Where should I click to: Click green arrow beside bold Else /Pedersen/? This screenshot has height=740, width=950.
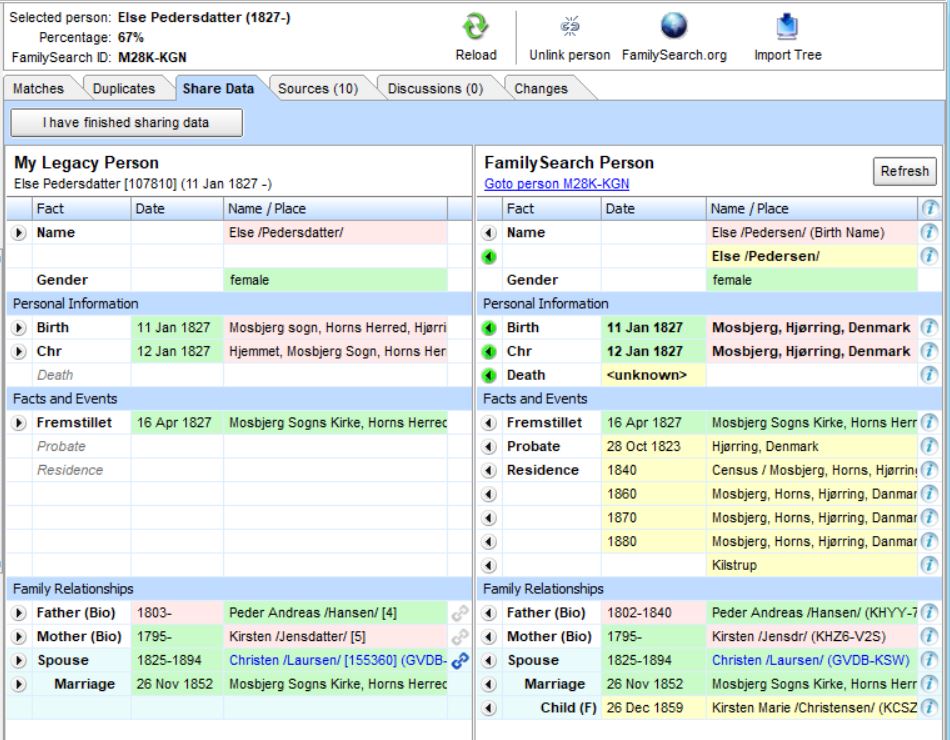pos(489,257)
